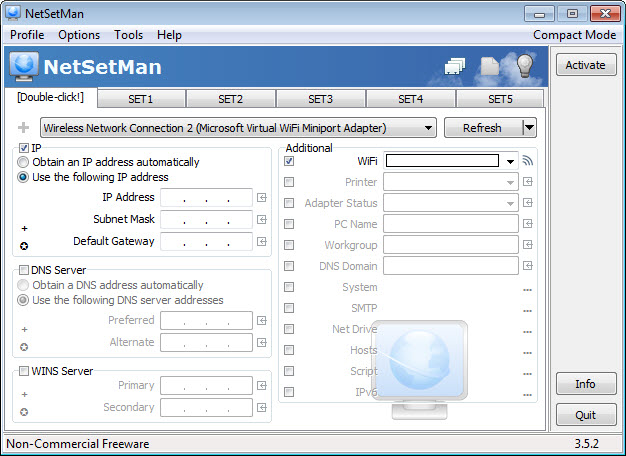The height and width of the screenshot is (456, 626).
Task: Click the plus icon in the DNS Server section
Action: (x=24, y=329)
